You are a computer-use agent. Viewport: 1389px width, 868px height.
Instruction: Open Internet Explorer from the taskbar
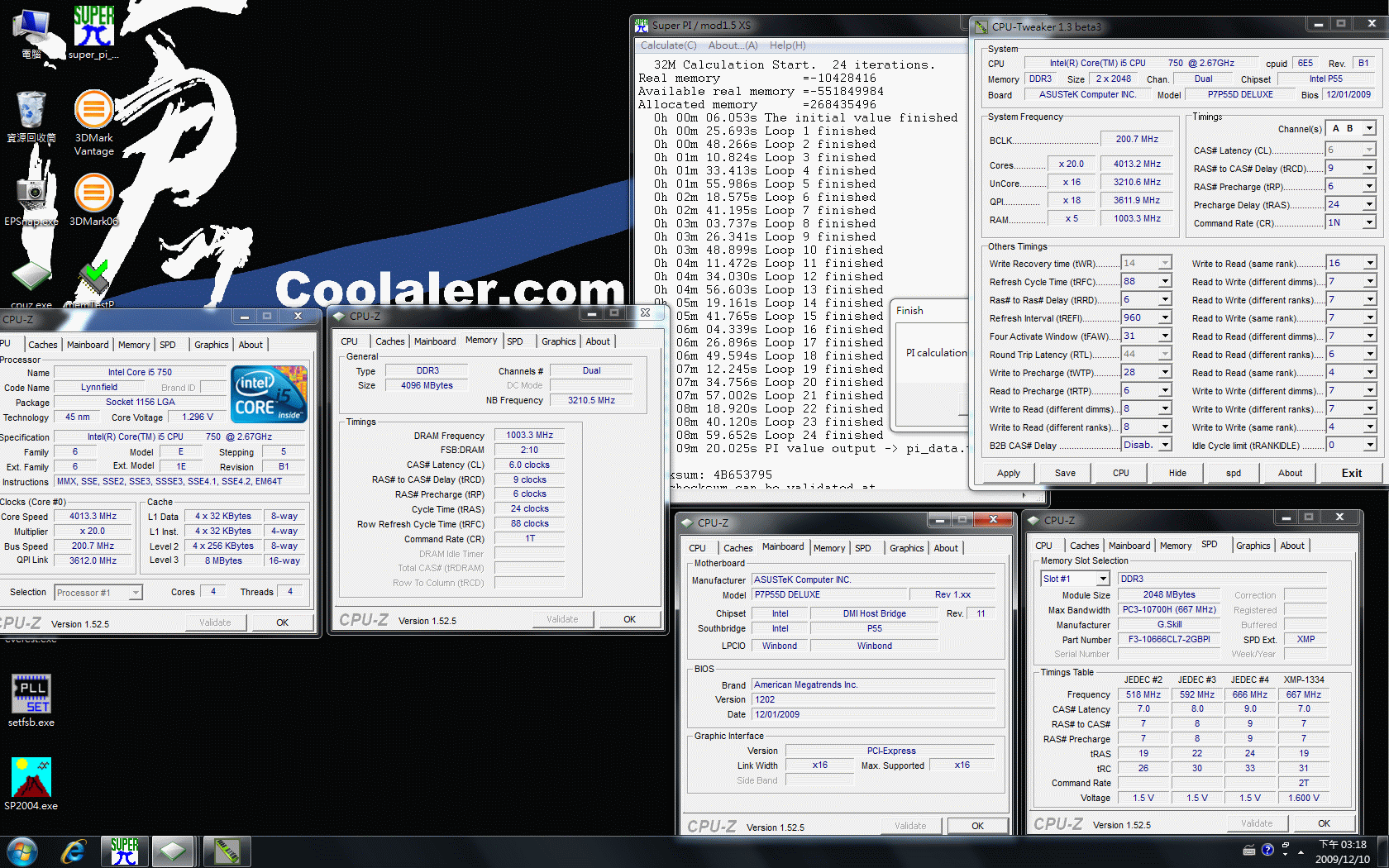coord(73,851)
